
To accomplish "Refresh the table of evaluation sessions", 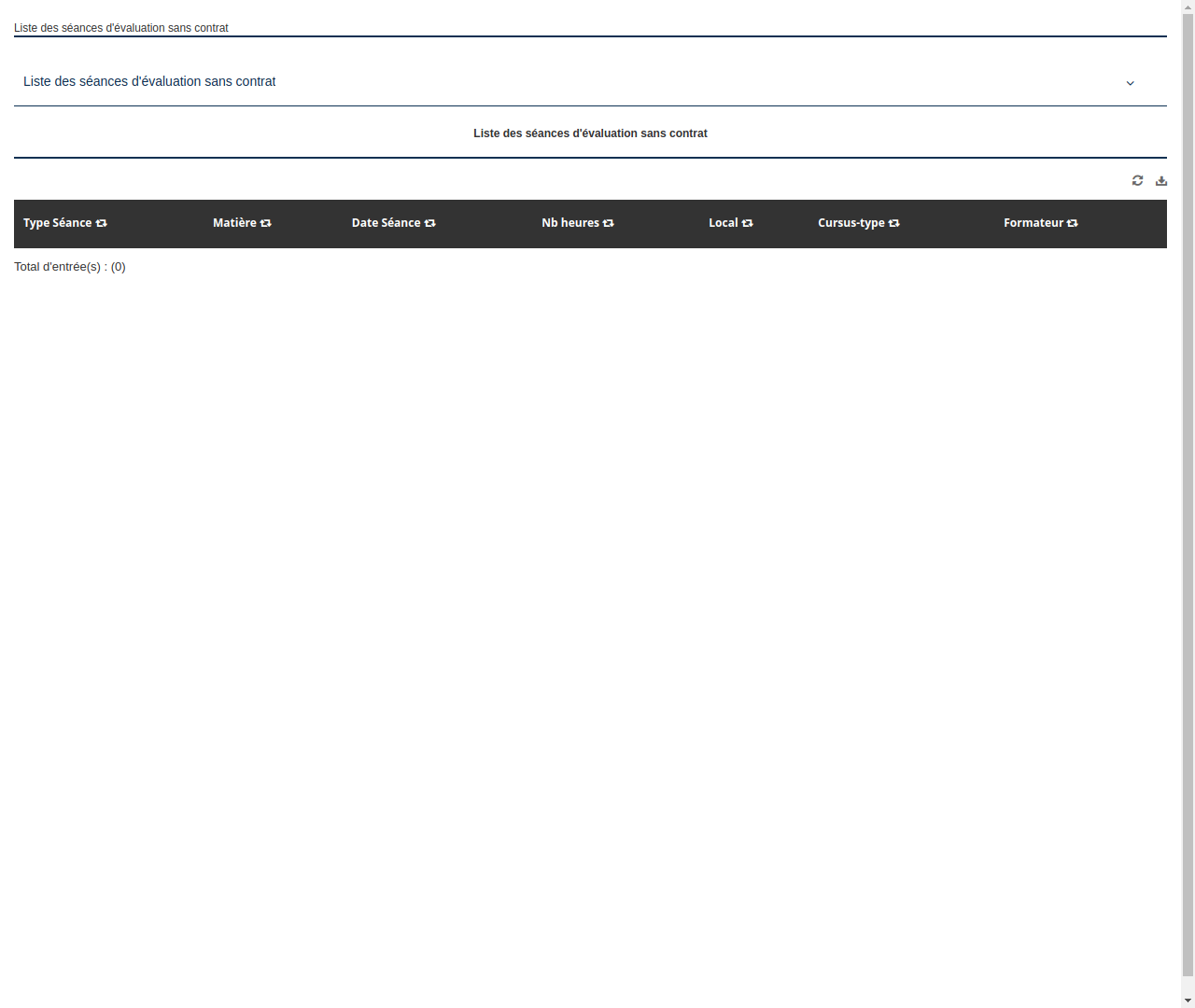I will click(x=1137, y=180).
